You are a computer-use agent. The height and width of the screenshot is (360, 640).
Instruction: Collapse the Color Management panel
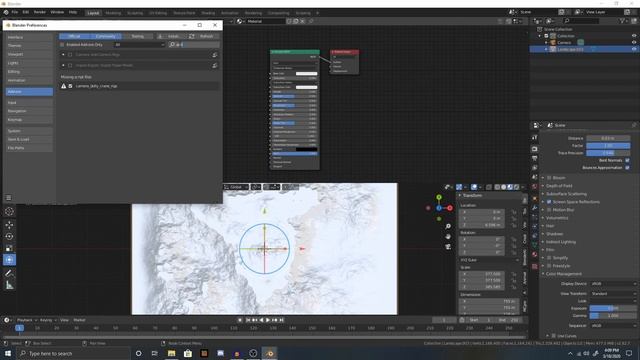[564, 274]
